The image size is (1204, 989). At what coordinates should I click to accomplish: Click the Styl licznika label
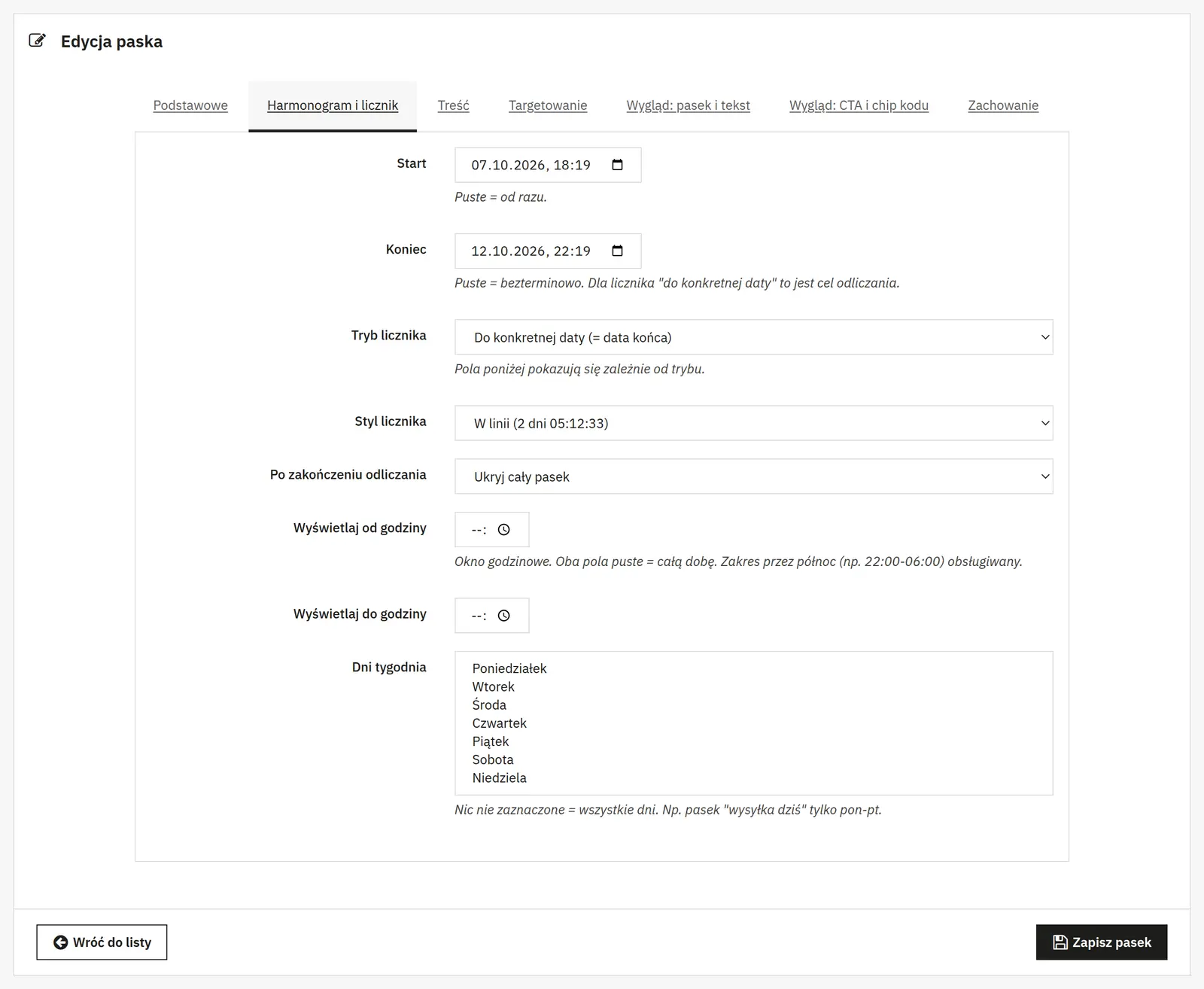tap(391, 421)
